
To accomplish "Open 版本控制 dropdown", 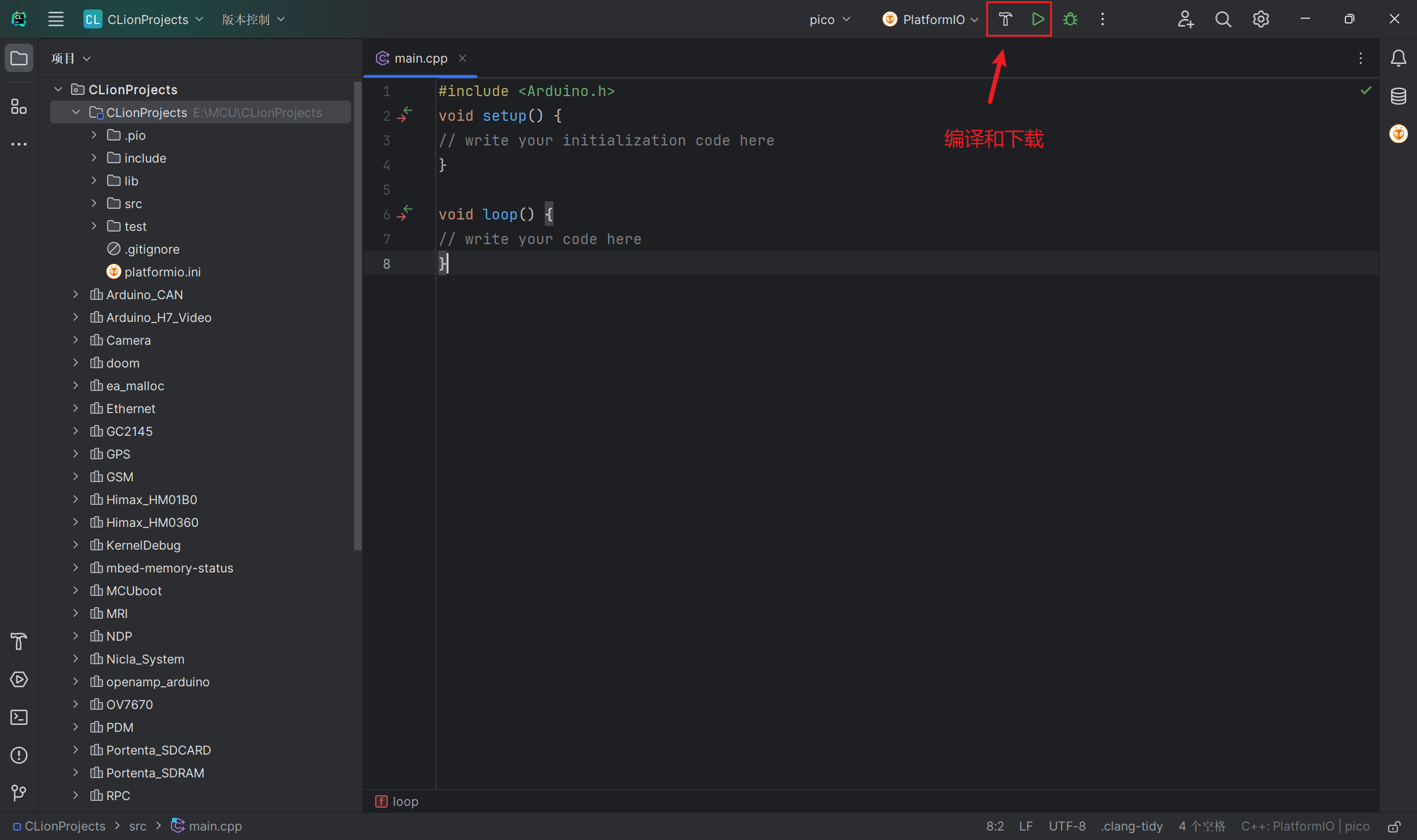I will pyautogui.click(x=254, y=19).
